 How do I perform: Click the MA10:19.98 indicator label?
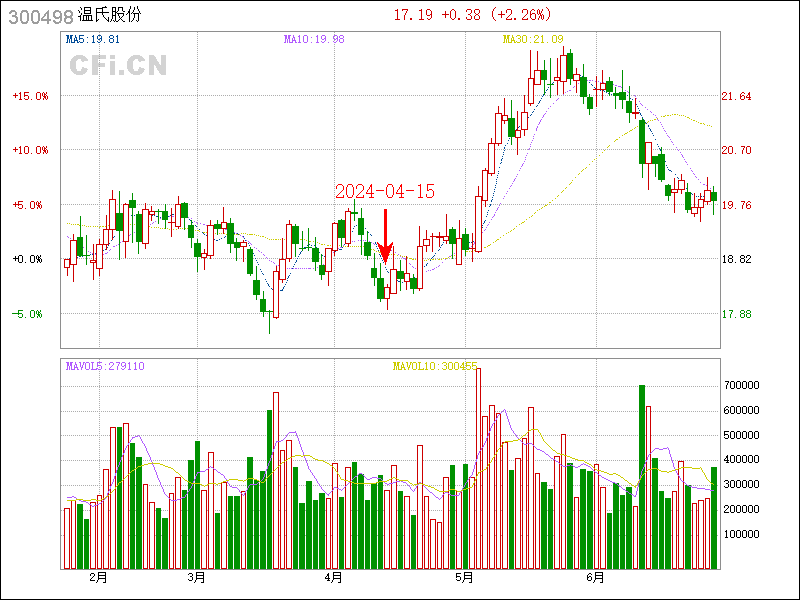click(314, 39)
